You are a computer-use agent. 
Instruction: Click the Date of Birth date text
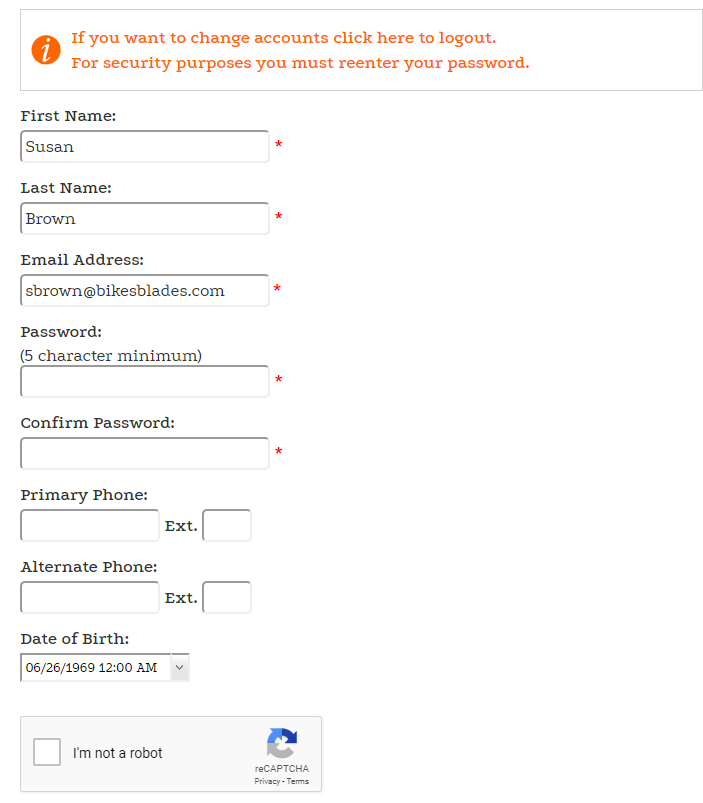click(92, 667)
